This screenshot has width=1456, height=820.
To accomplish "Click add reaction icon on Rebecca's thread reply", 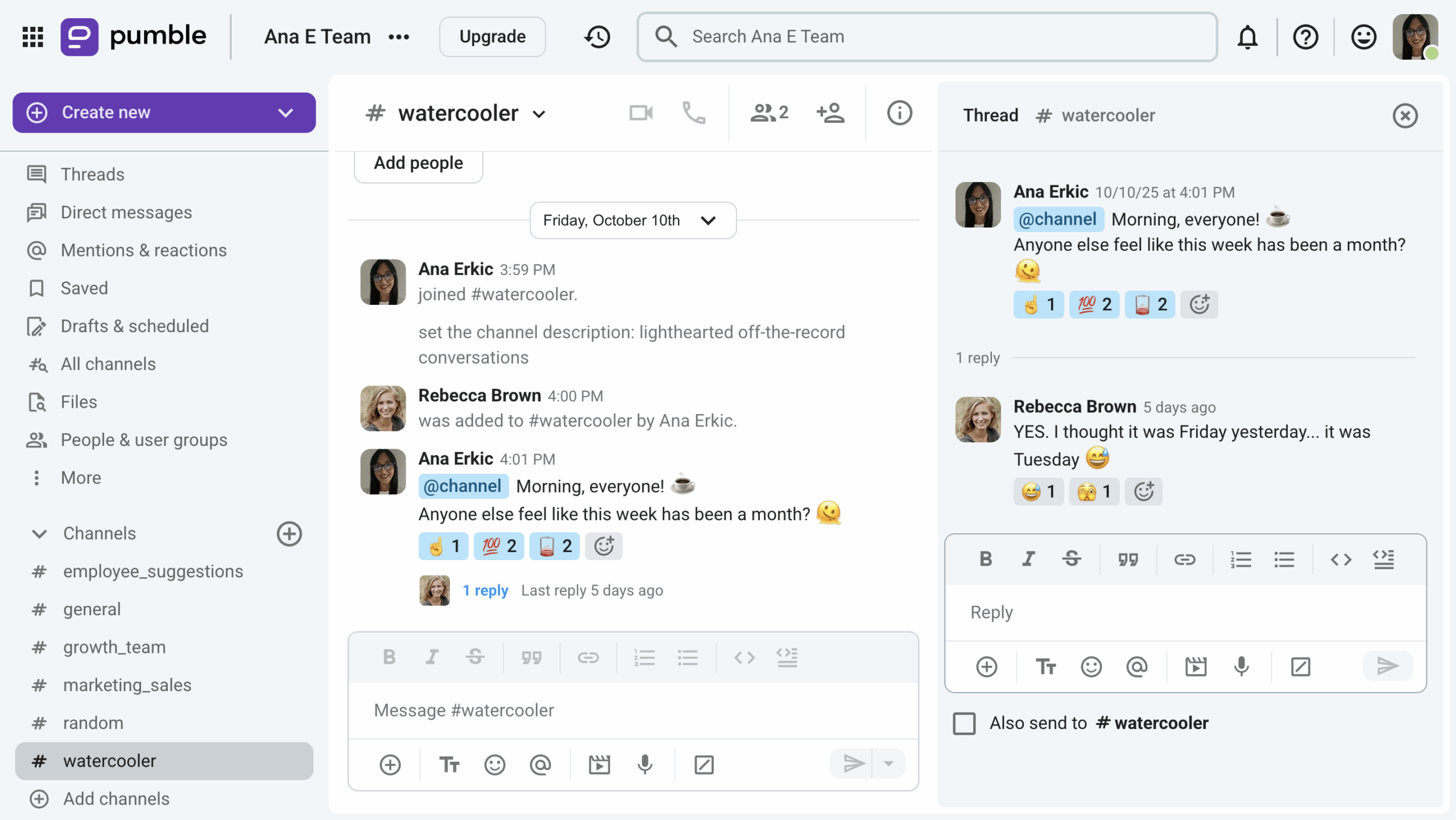I will [x=1143, y=491].
